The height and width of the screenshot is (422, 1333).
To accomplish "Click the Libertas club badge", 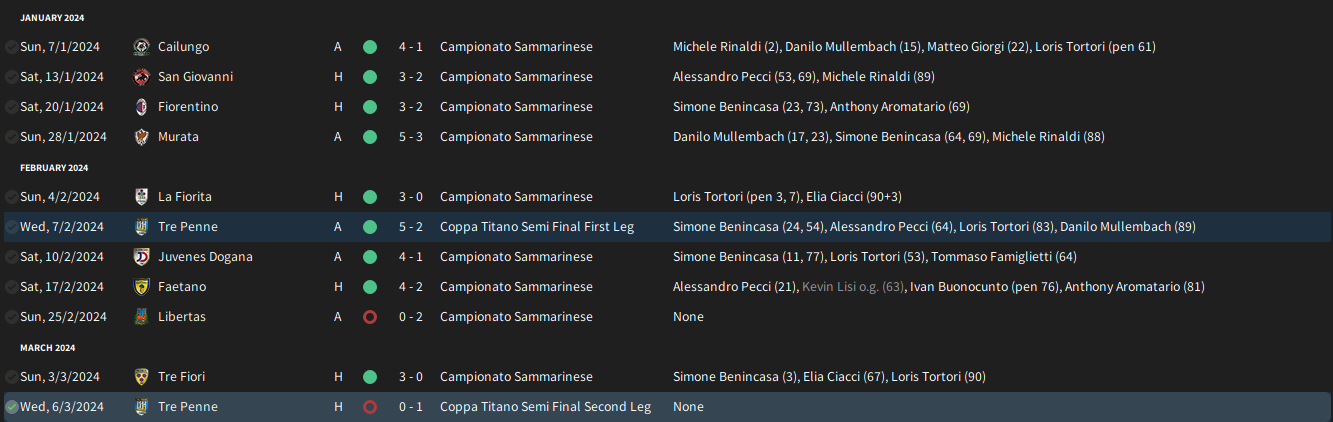I will click(x=141, y=317).
